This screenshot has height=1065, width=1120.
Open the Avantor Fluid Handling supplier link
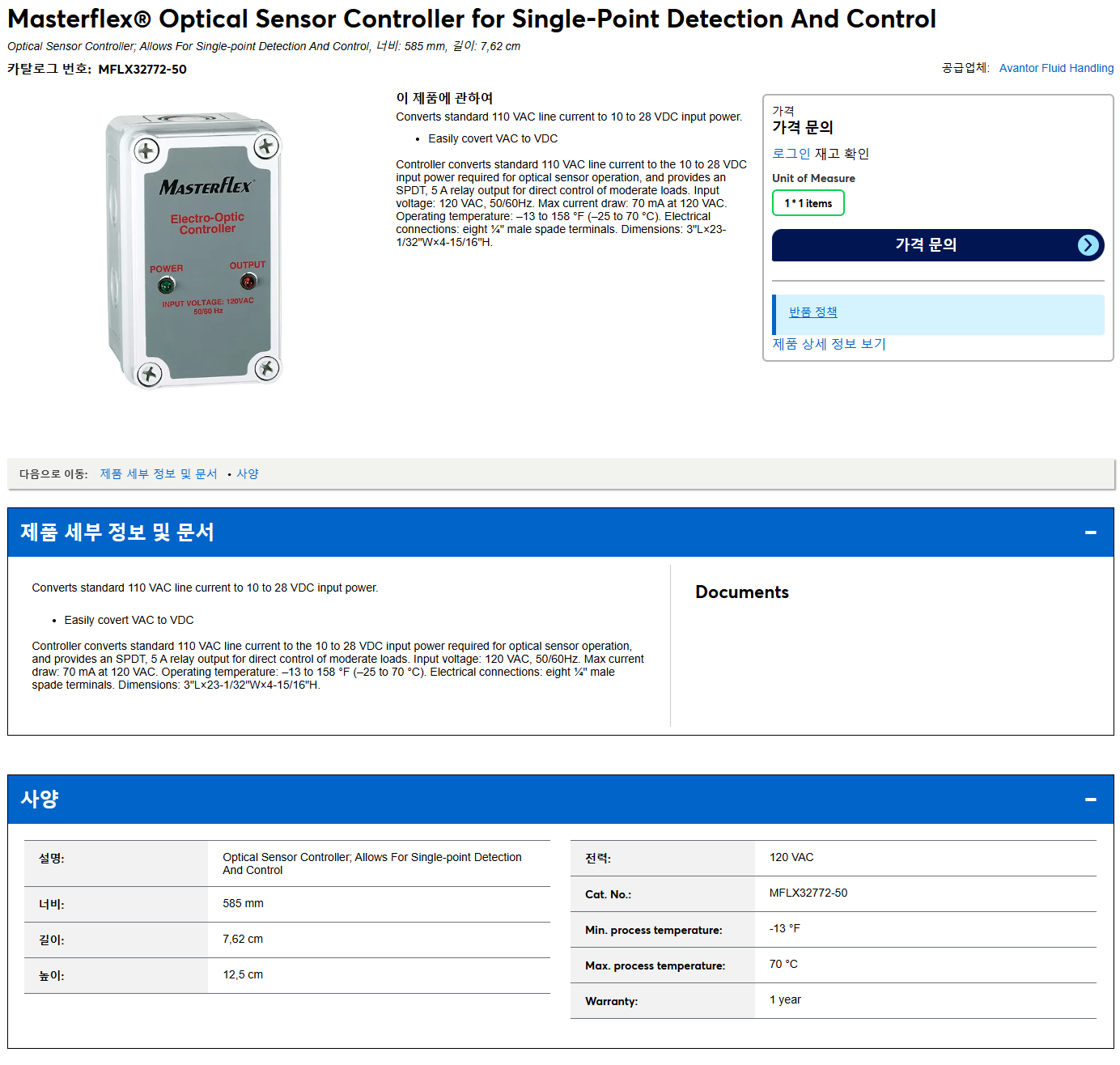pos(1056,68)
